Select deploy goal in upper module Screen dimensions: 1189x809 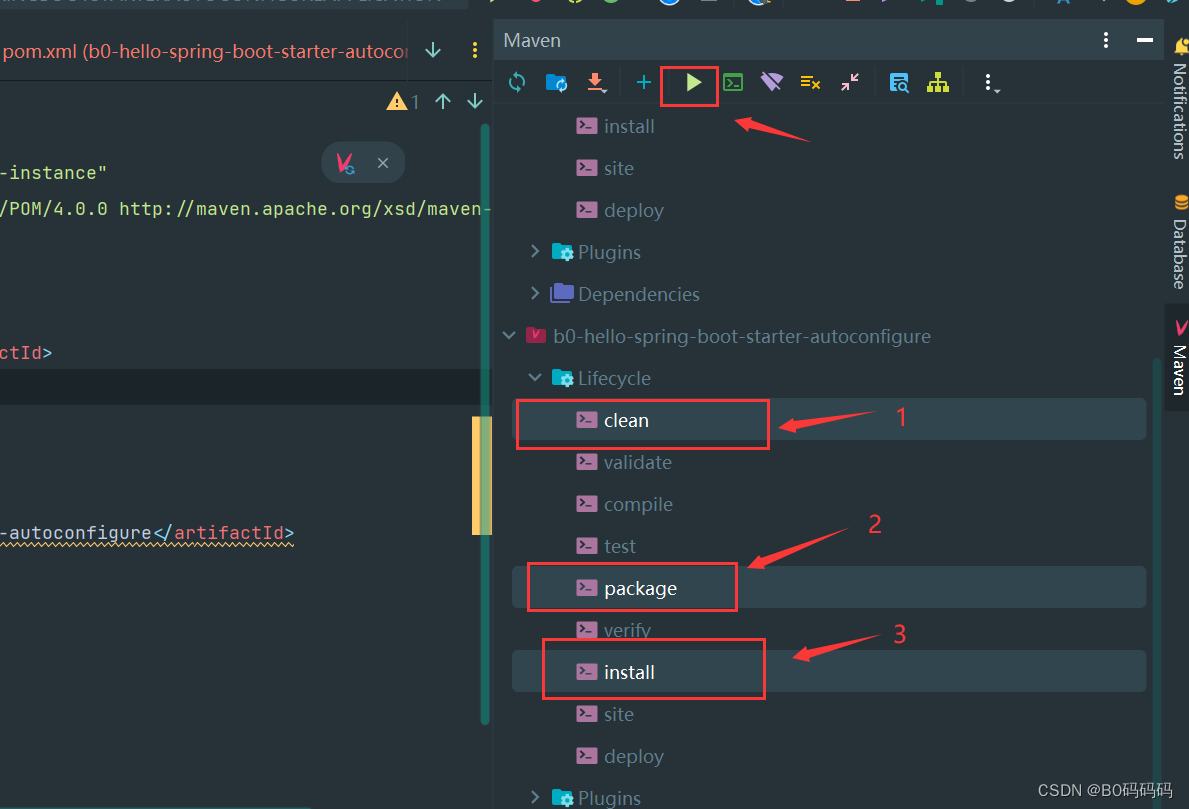pyautogui.click(x=829, y=209)
